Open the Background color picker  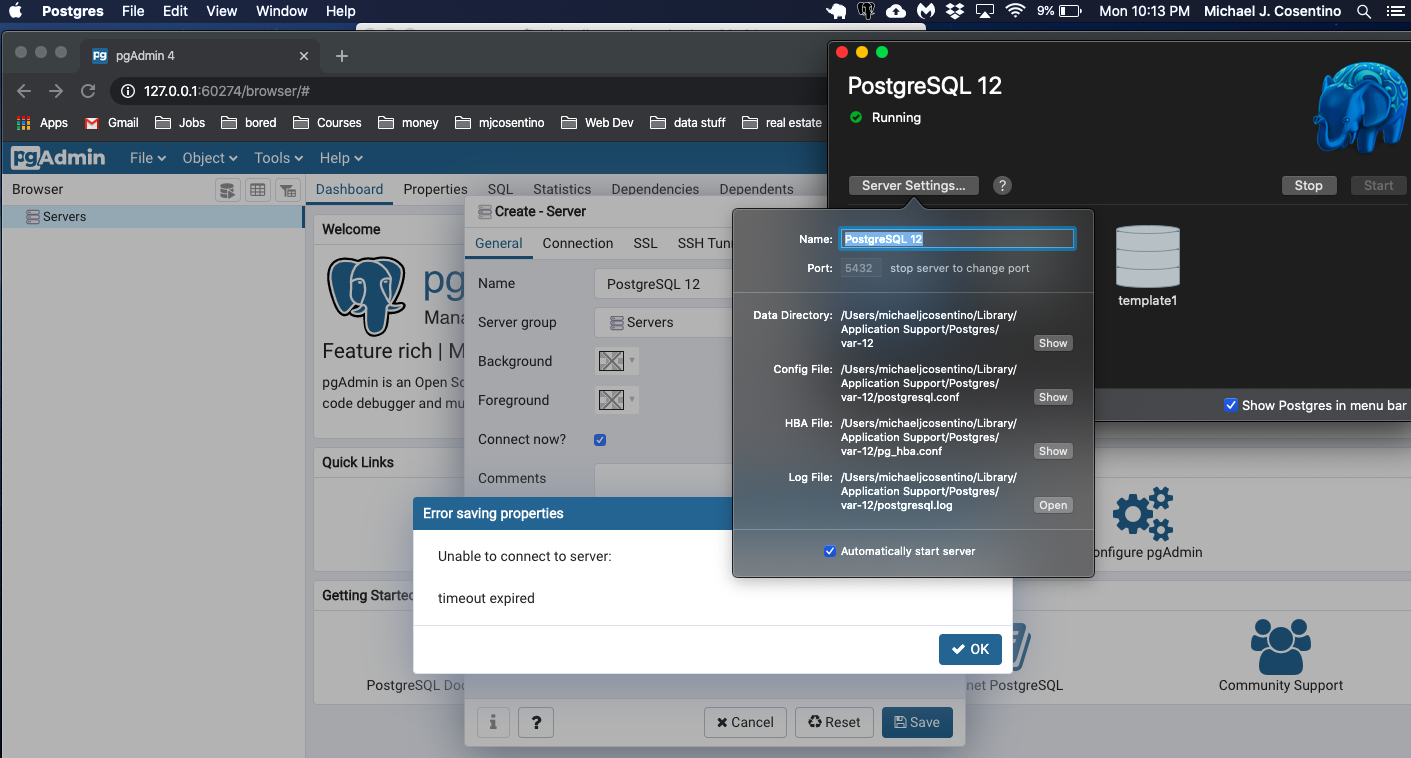point(616,361)
